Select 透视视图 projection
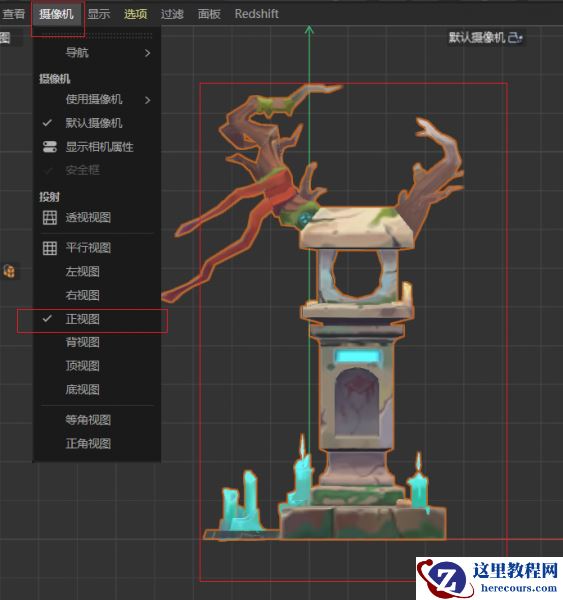This screenshot has width=563, height=600. pos(97,217)
